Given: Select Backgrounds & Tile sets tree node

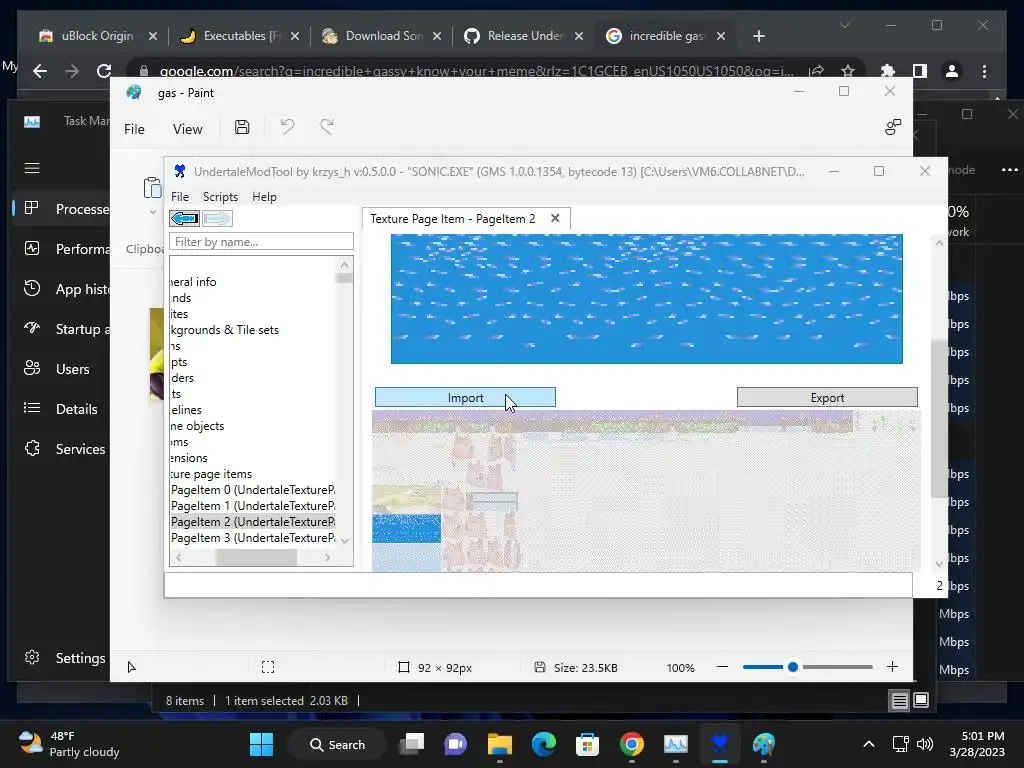Looking at the screenshot, I should 225,330.
